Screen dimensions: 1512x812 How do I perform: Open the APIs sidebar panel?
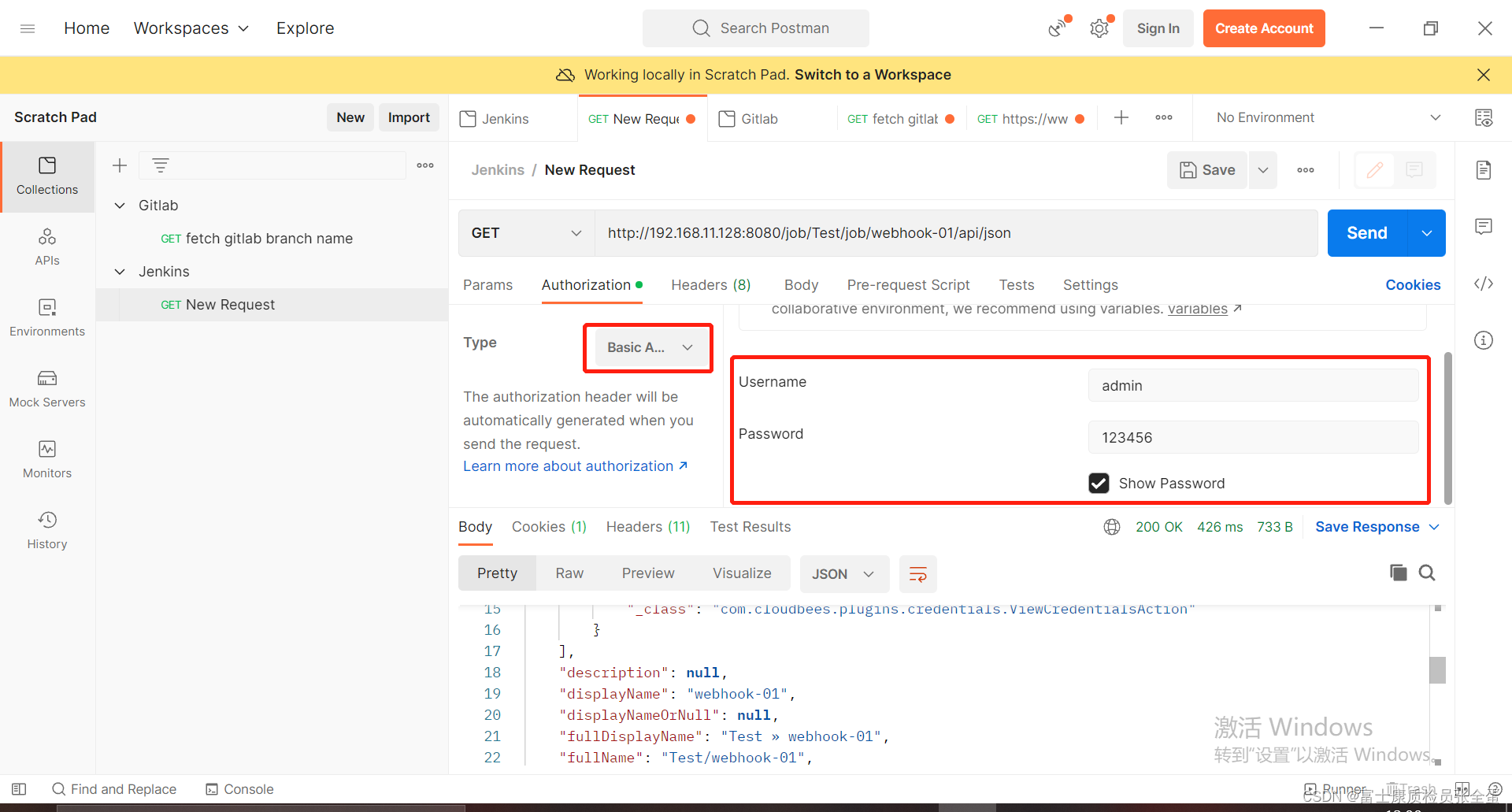pyautogui.click(x=47, y=247)
